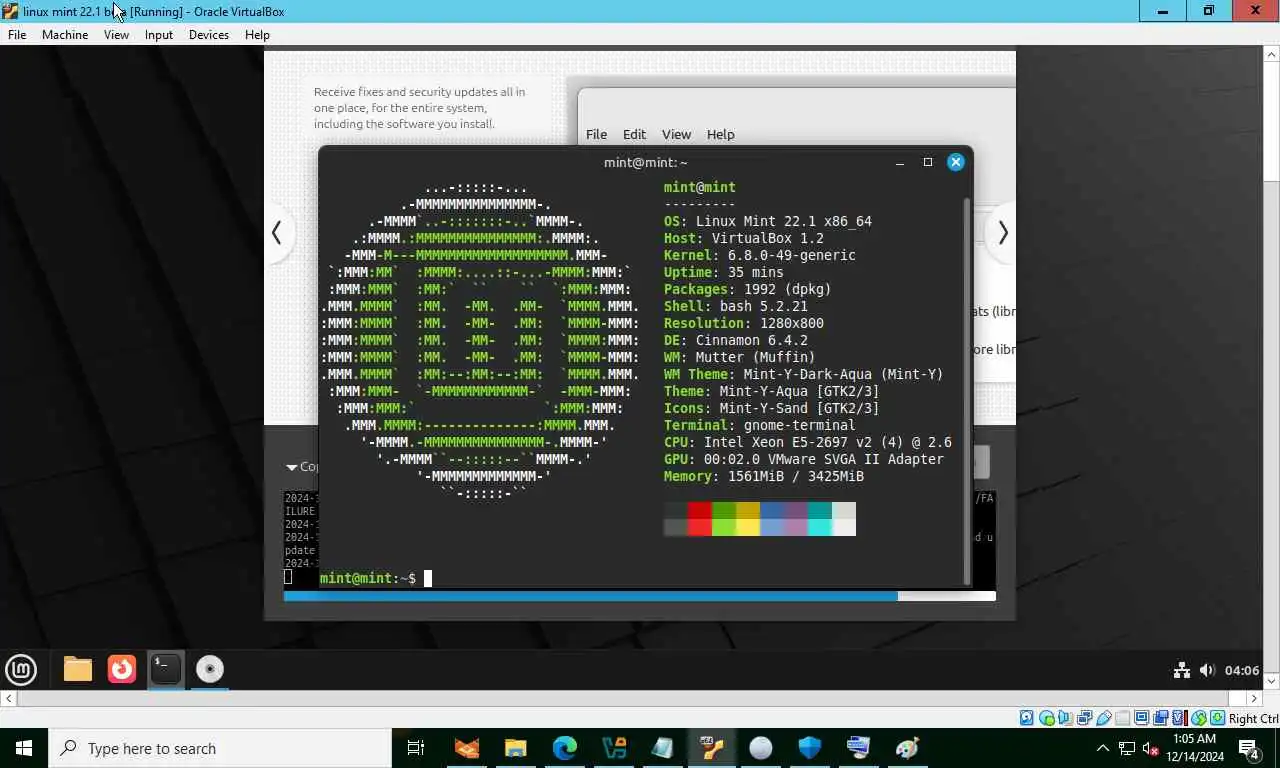
Task: Open the Windows Start menu
Action: click(x=24, y=748)
